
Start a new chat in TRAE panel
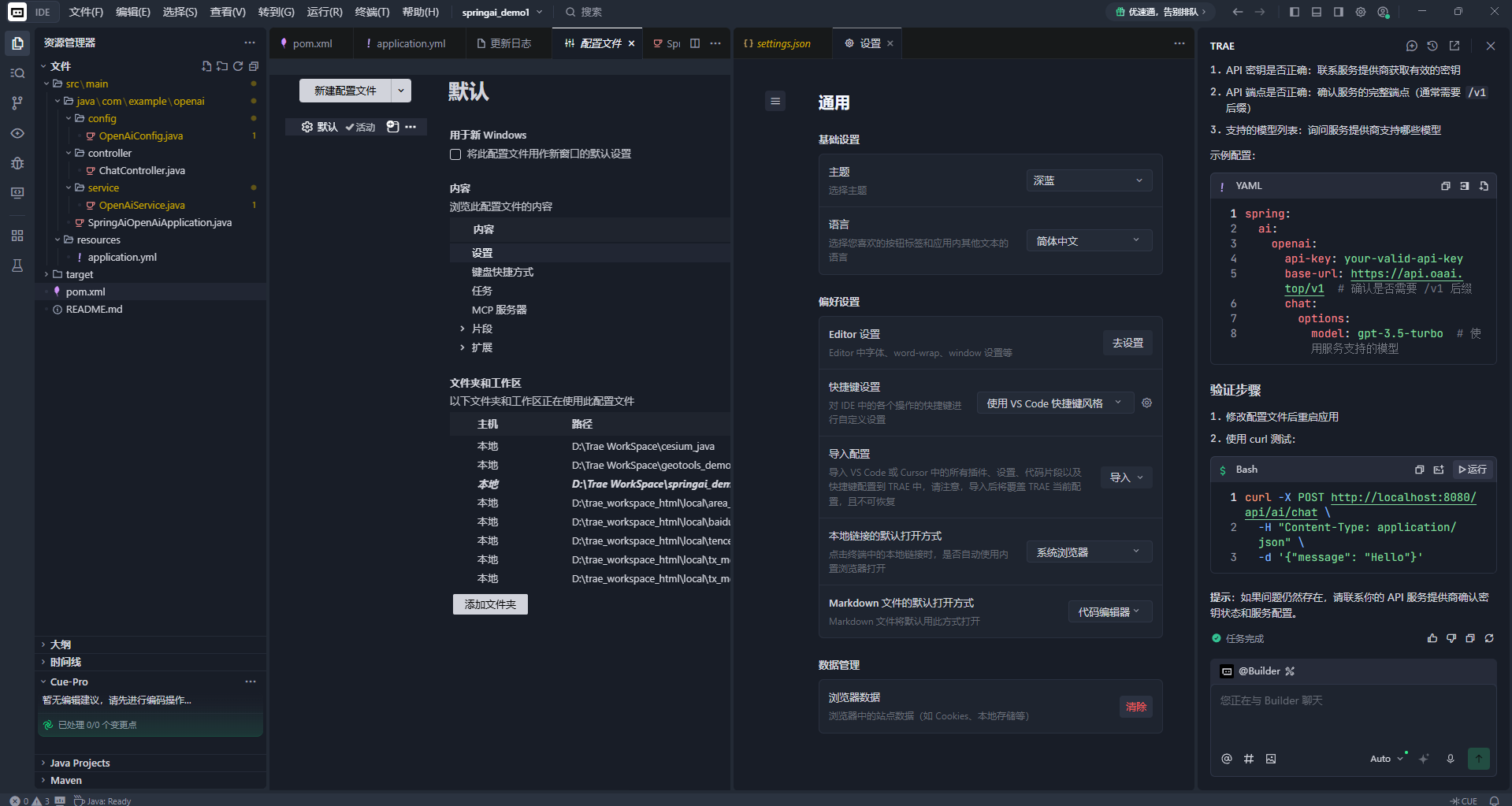(x=1412, y=46)
